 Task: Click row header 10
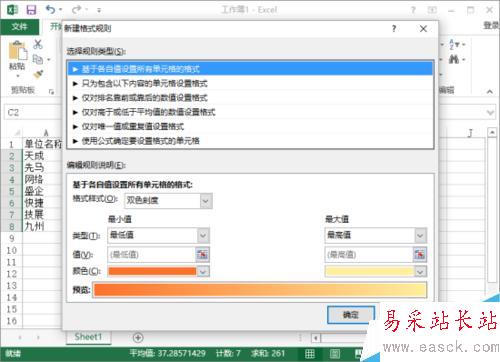click(x=11, y=250)
